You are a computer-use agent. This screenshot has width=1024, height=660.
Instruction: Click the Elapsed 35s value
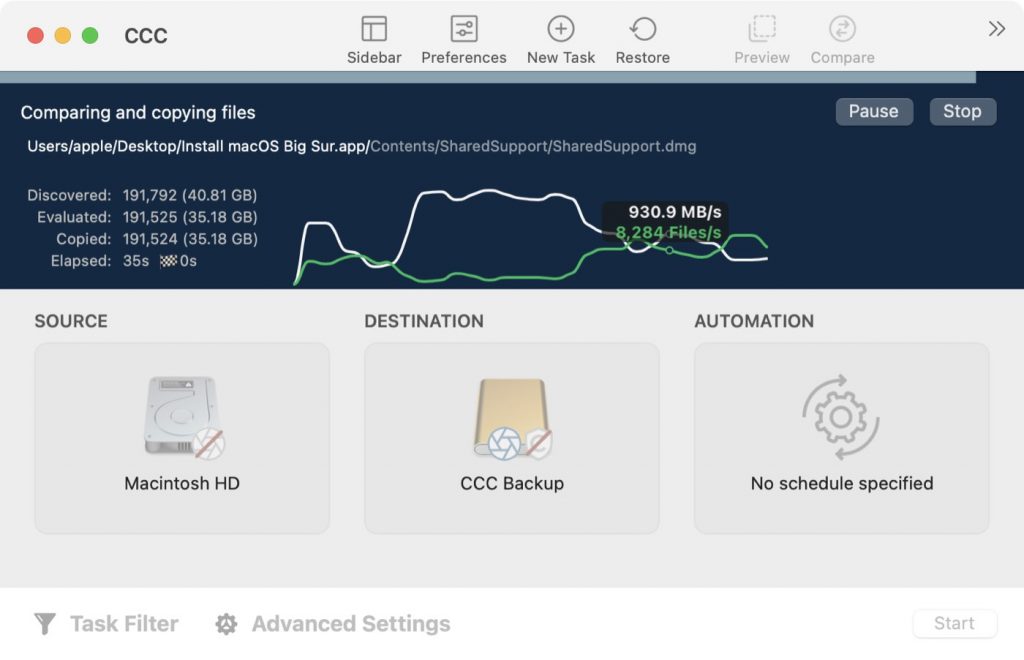tap(136, 261)
